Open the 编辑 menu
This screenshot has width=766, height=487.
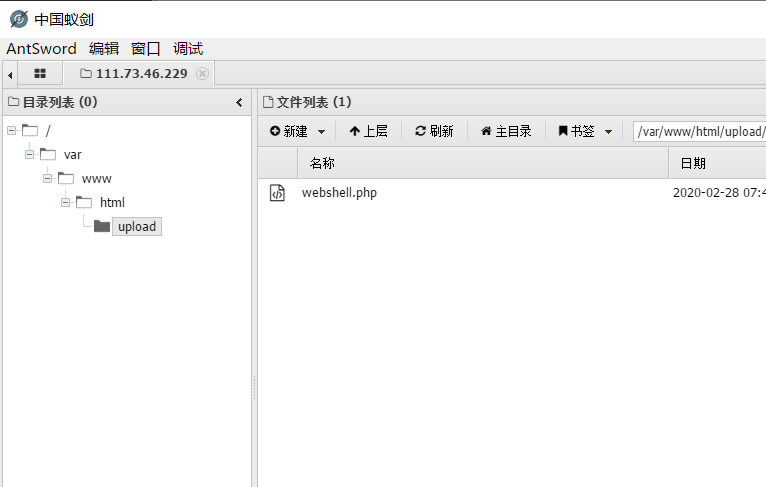tap(104, 49)
